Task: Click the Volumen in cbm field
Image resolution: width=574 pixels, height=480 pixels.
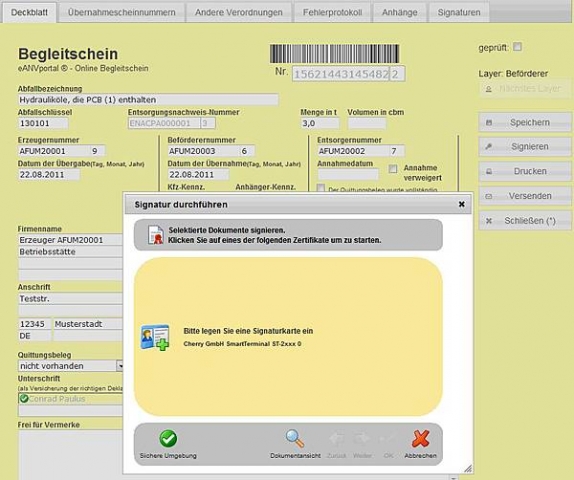Action: [367, 123]
